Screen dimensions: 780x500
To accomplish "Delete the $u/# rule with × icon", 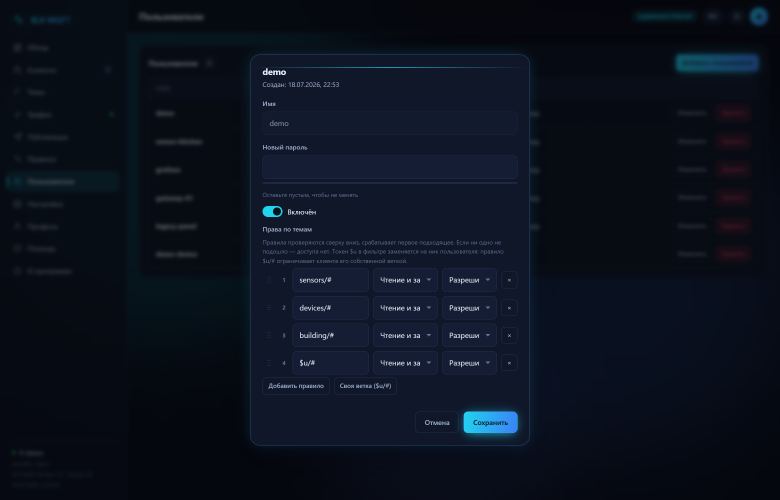I will [509, 363].
